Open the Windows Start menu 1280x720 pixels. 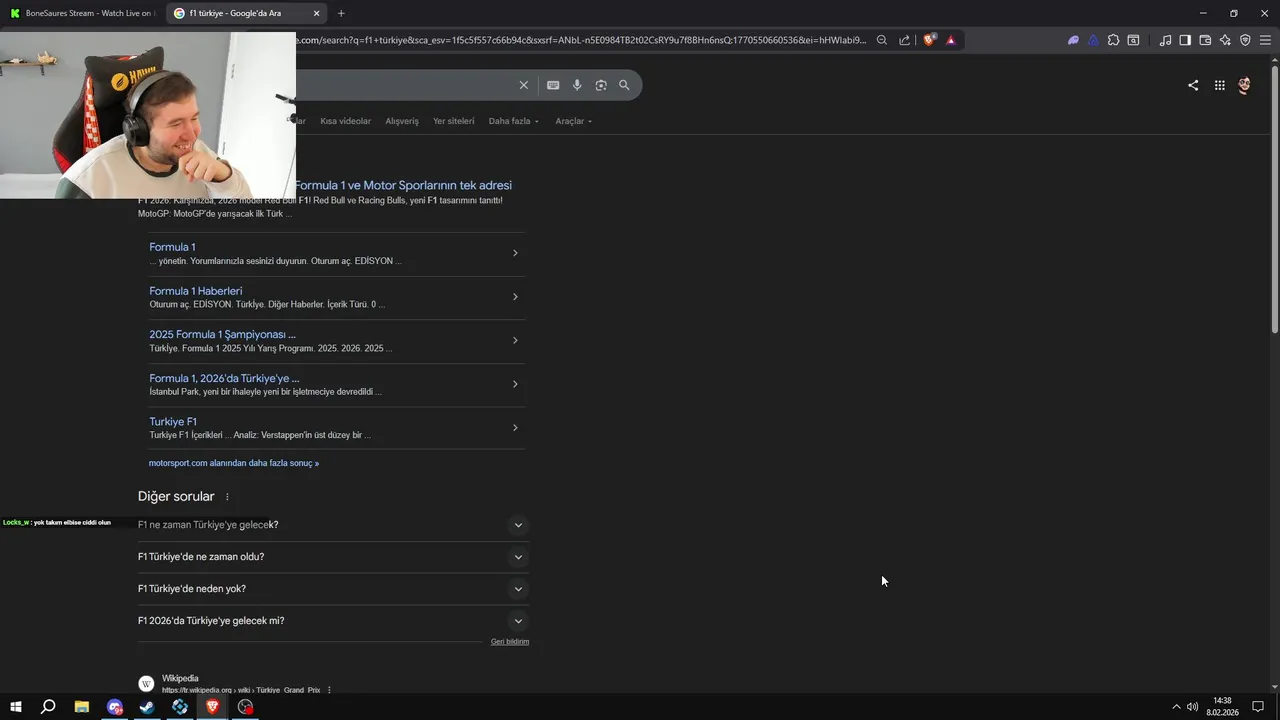[x=16, y=707]
